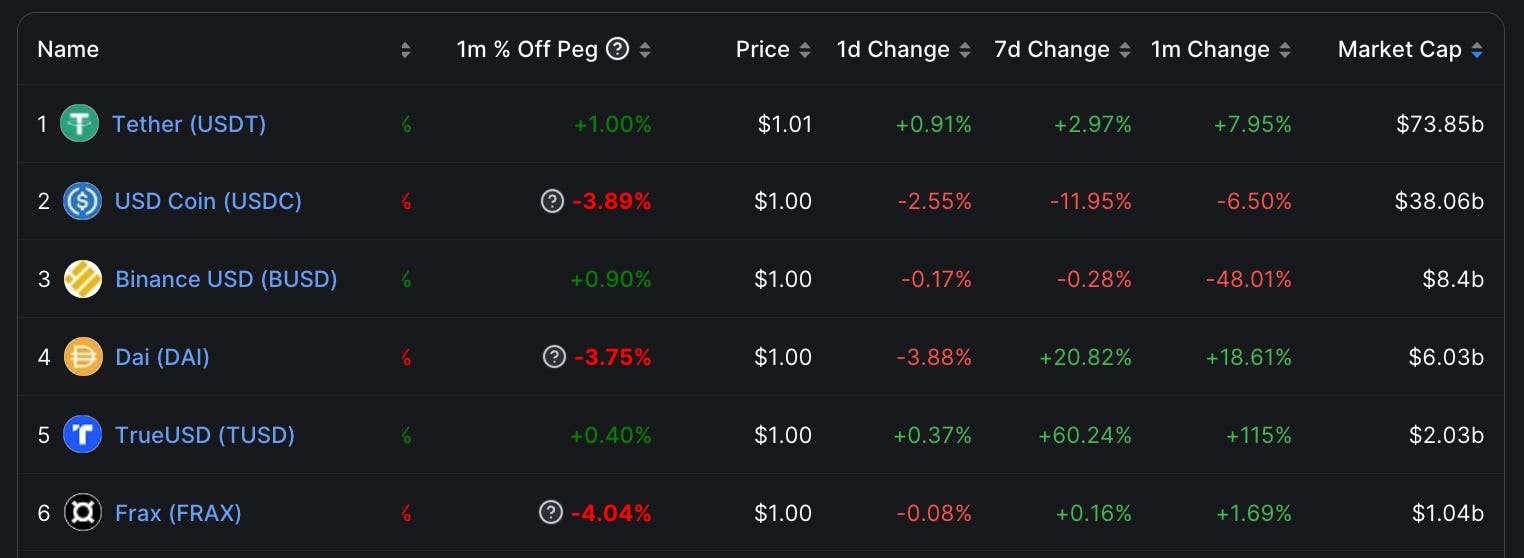This screenshot has height=558, width=1524.
Task: Open the Frax (FRAX) link
Action: (x=178, y=513)
